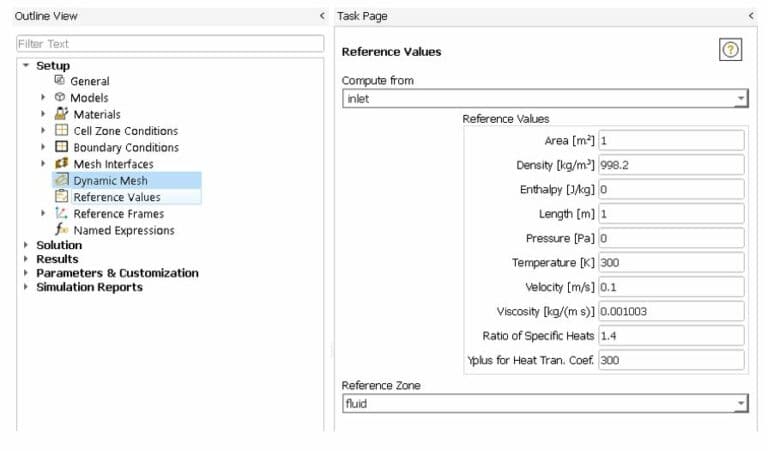Click the Boundary Conditions icon
The image size is (768, 451).
[x=61, y=147]
